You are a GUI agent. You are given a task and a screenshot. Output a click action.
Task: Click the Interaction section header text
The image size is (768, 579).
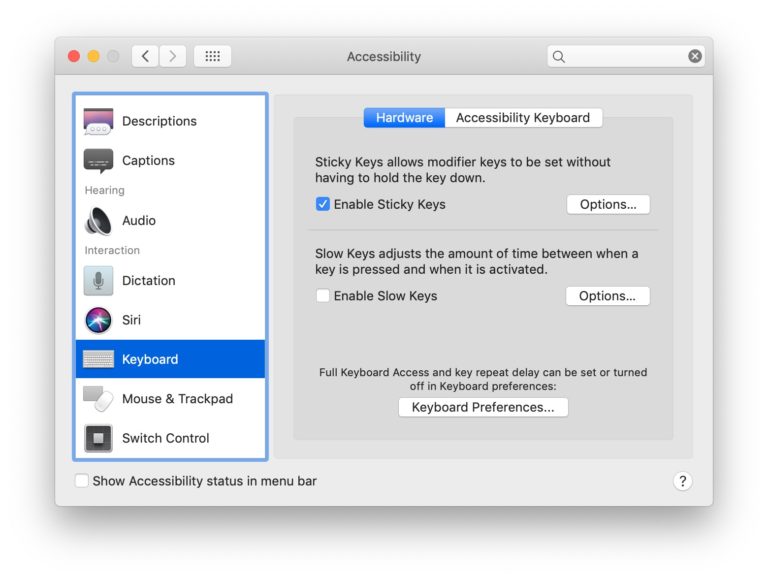tap(112, 250)
